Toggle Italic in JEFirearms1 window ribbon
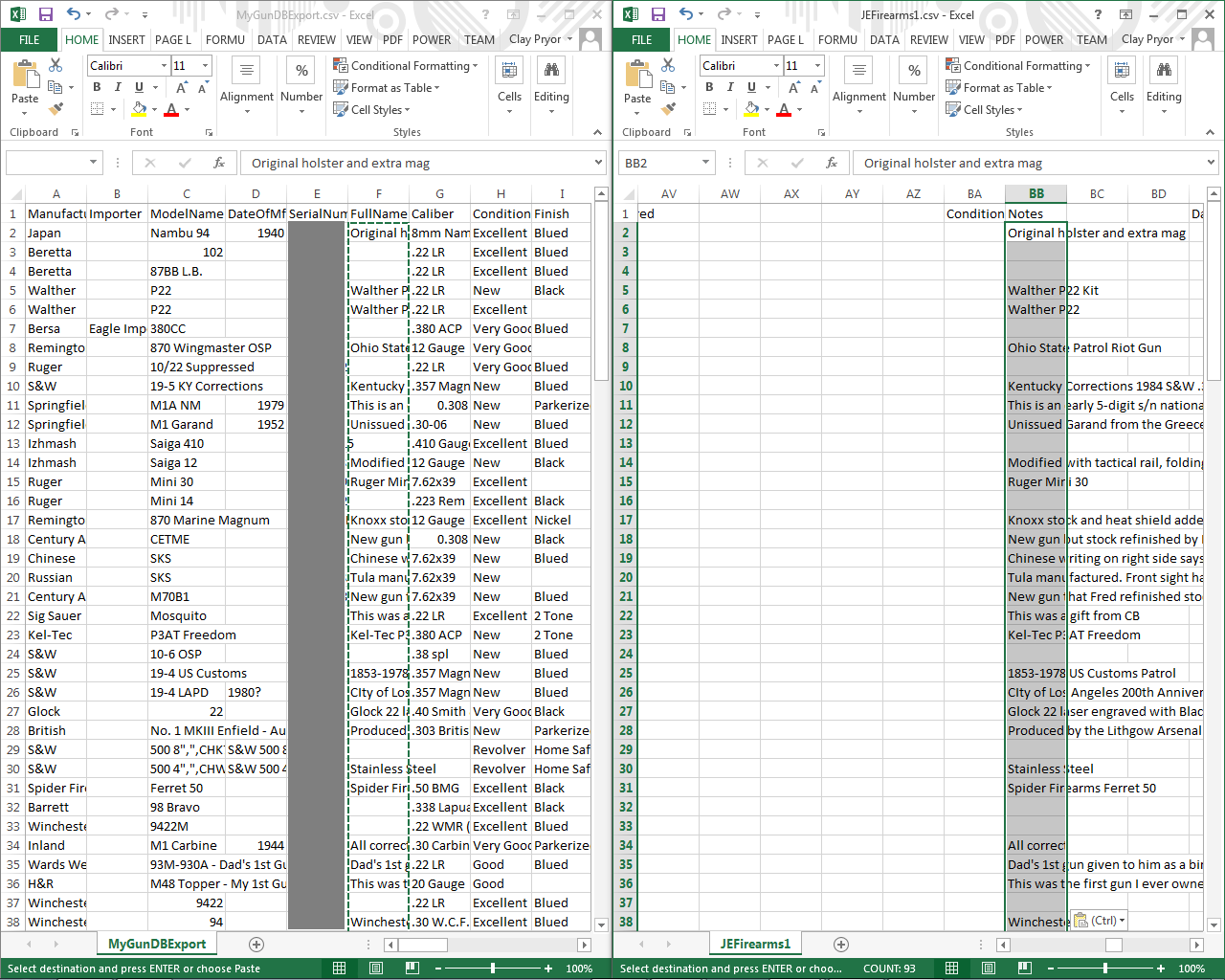The height and width of the screenshot is (980, 1225). [x=730, y=87]
